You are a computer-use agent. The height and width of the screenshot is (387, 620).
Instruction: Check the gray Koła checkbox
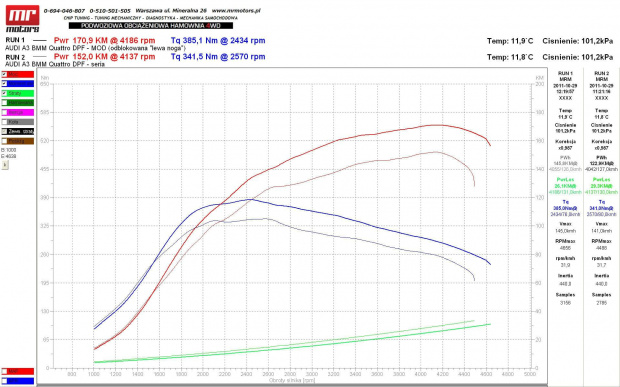[4, 122]
